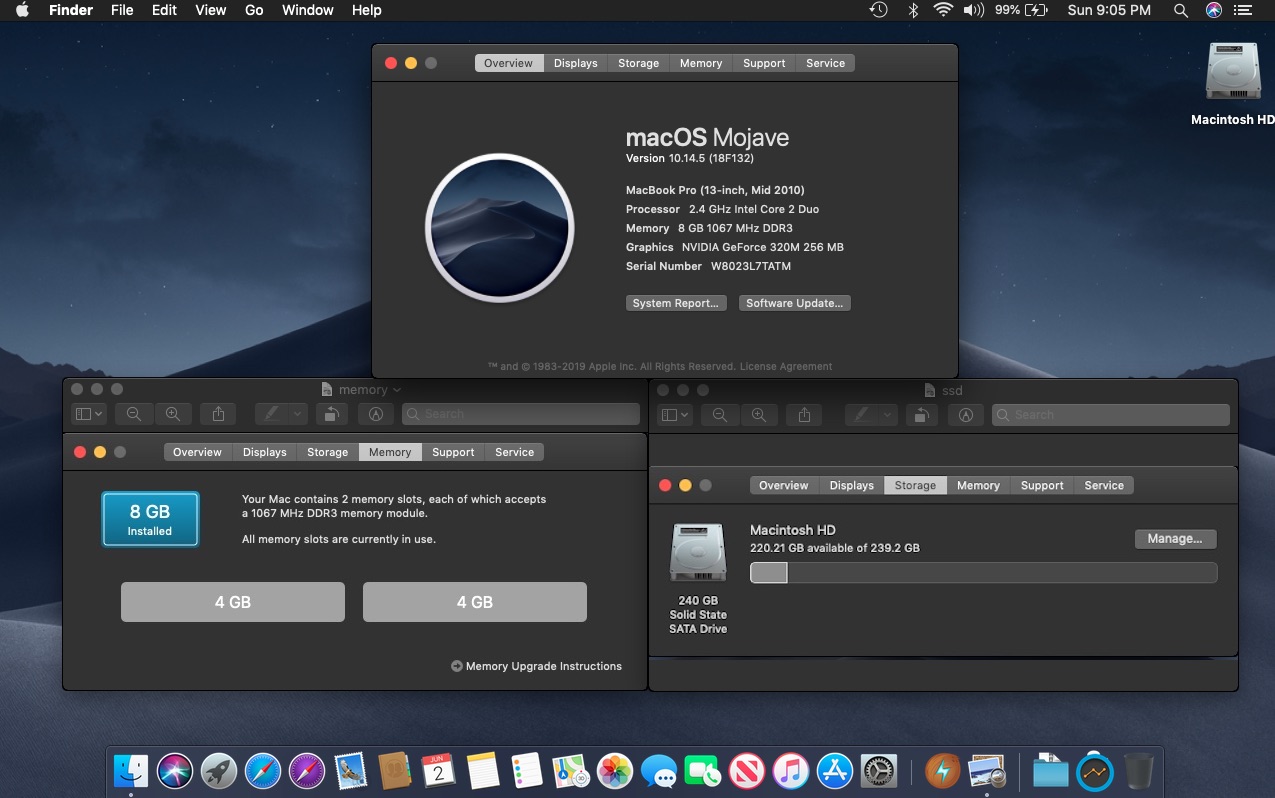Image resolution: width=1275 pixels, height=798 pixels.
Task: Open sidebar view menu in memory window
Action: click(x=89, y=414)
